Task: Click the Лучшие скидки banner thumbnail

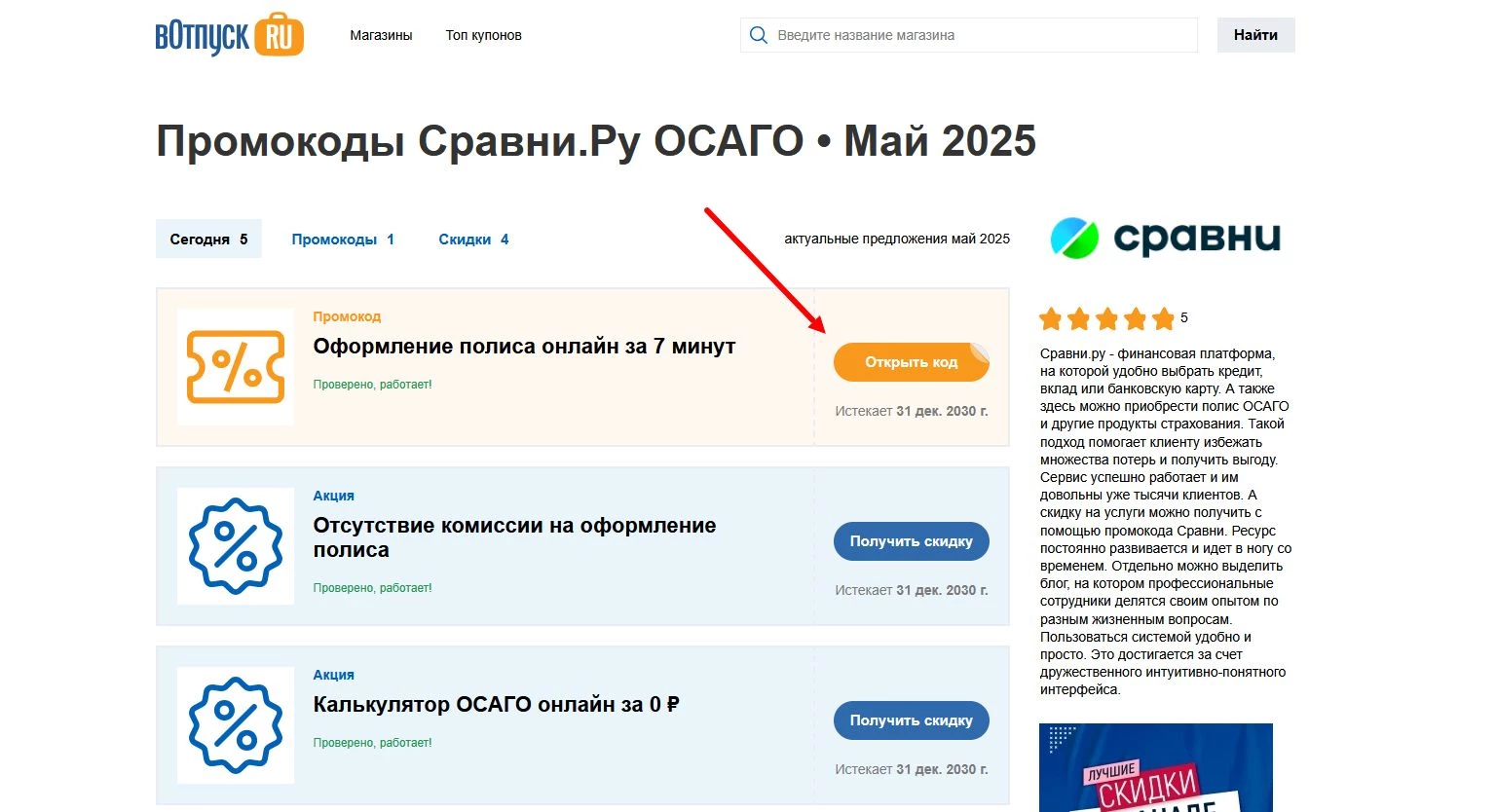Action: [x=1155, y=769]
